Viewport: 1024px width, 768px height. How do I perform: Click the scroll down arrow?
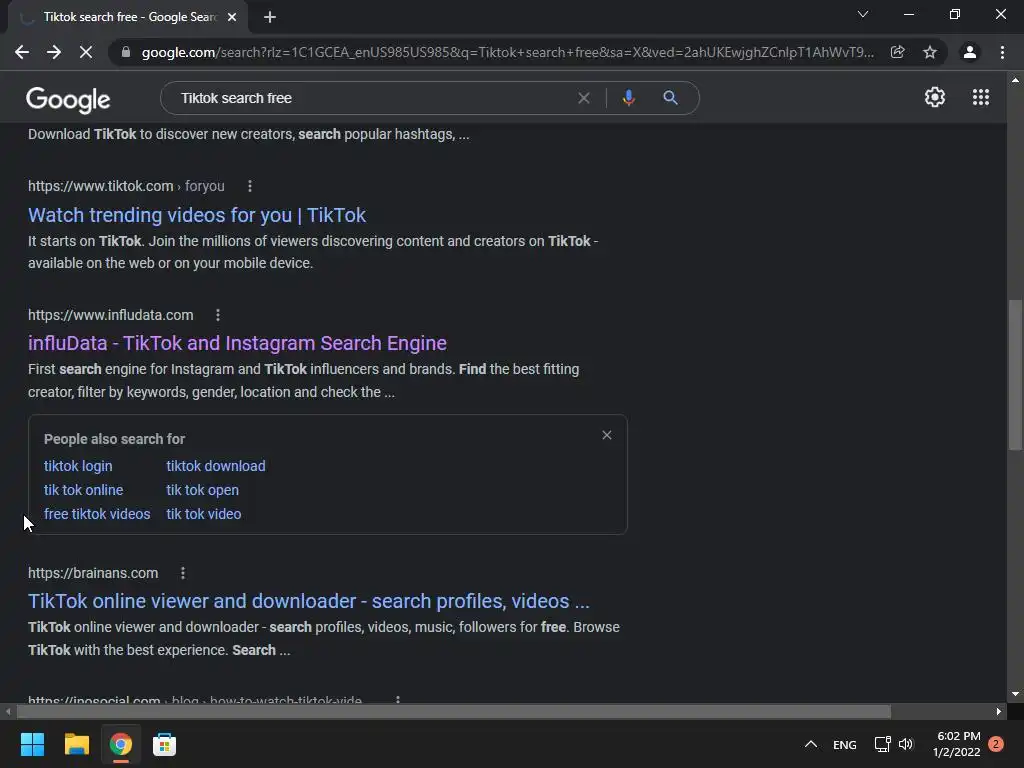point(1015,694)
